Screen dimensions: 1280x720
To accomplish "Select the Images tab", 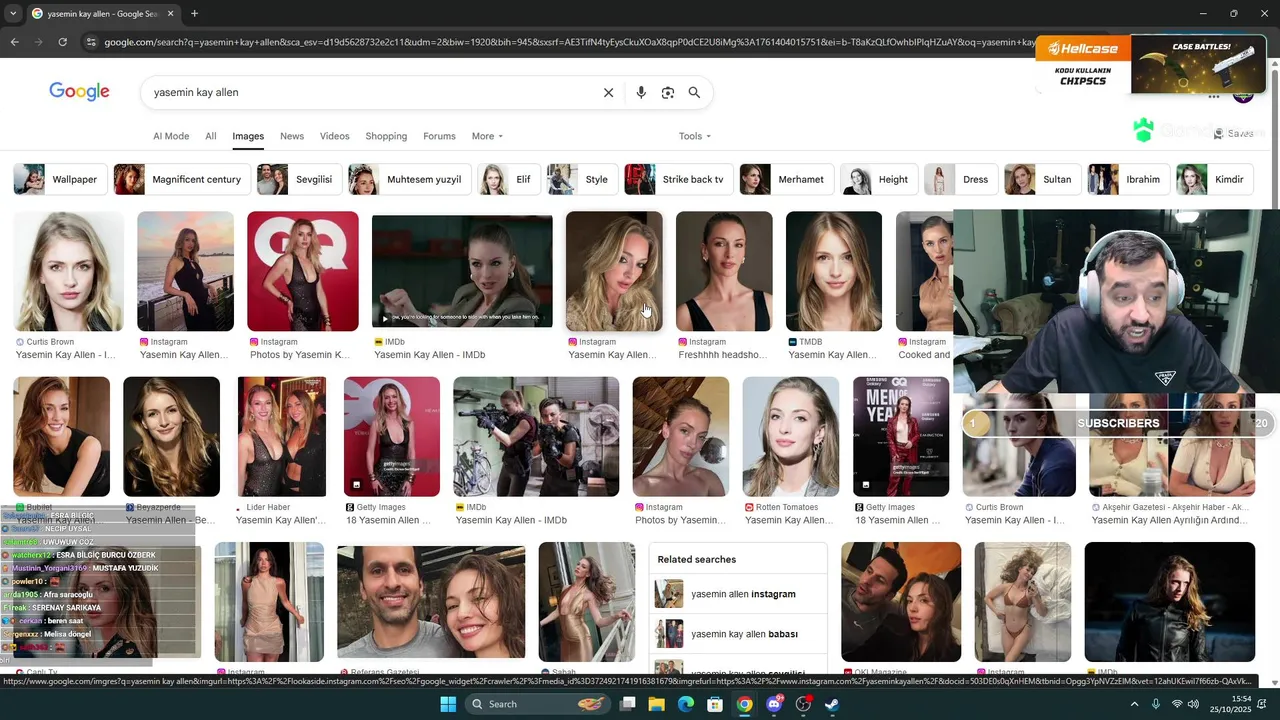I will (x=248, y=136).
